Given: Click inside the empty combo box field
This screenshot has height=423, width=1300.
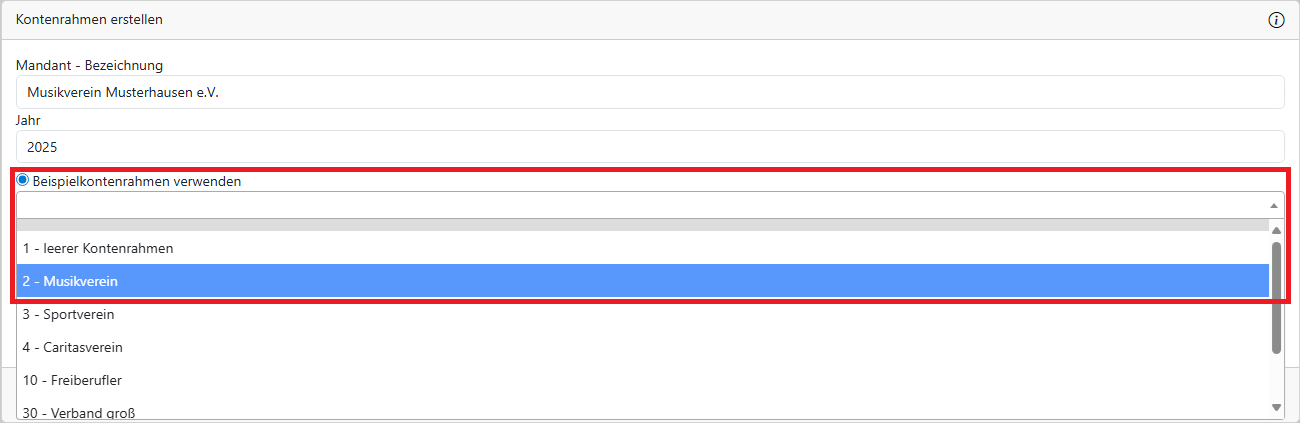Looking at the screenshot, I should tap(640, 205).
